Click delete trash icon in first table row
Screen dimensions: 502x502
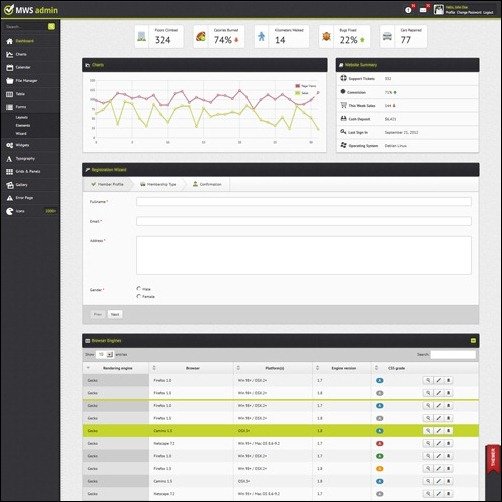click(x=448, y=380)
